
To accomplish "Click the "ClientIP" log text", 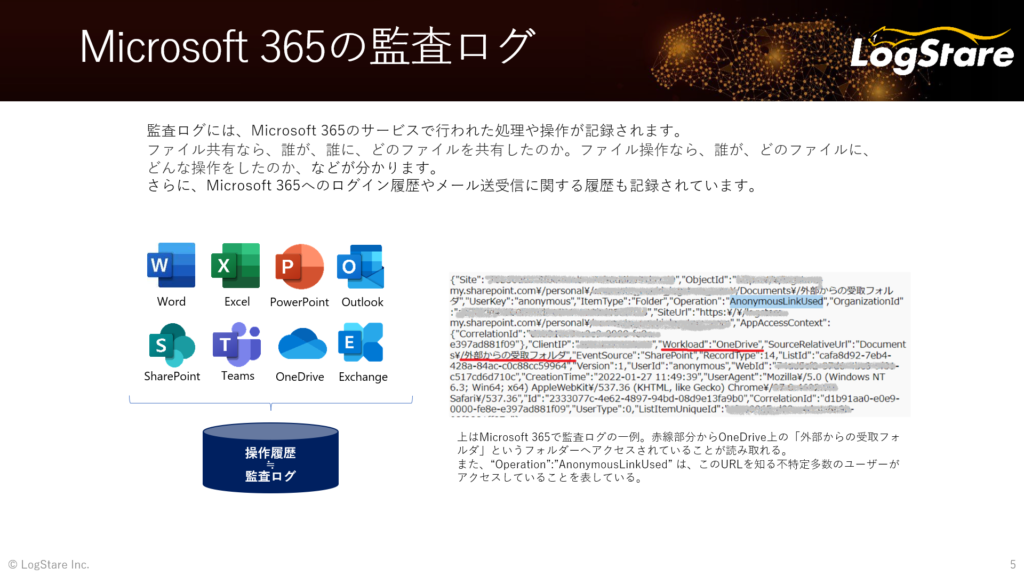I will coord(552,344).
